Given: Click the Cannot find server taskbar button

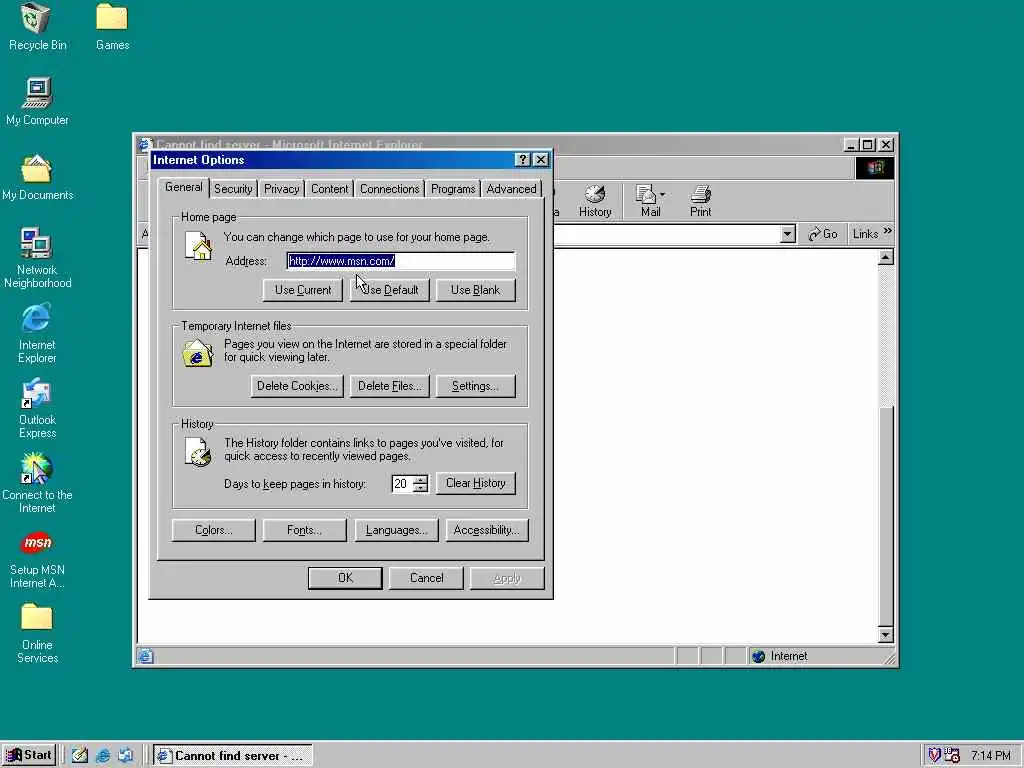Looking at the screenshot, I should click(x=233, y=756).
